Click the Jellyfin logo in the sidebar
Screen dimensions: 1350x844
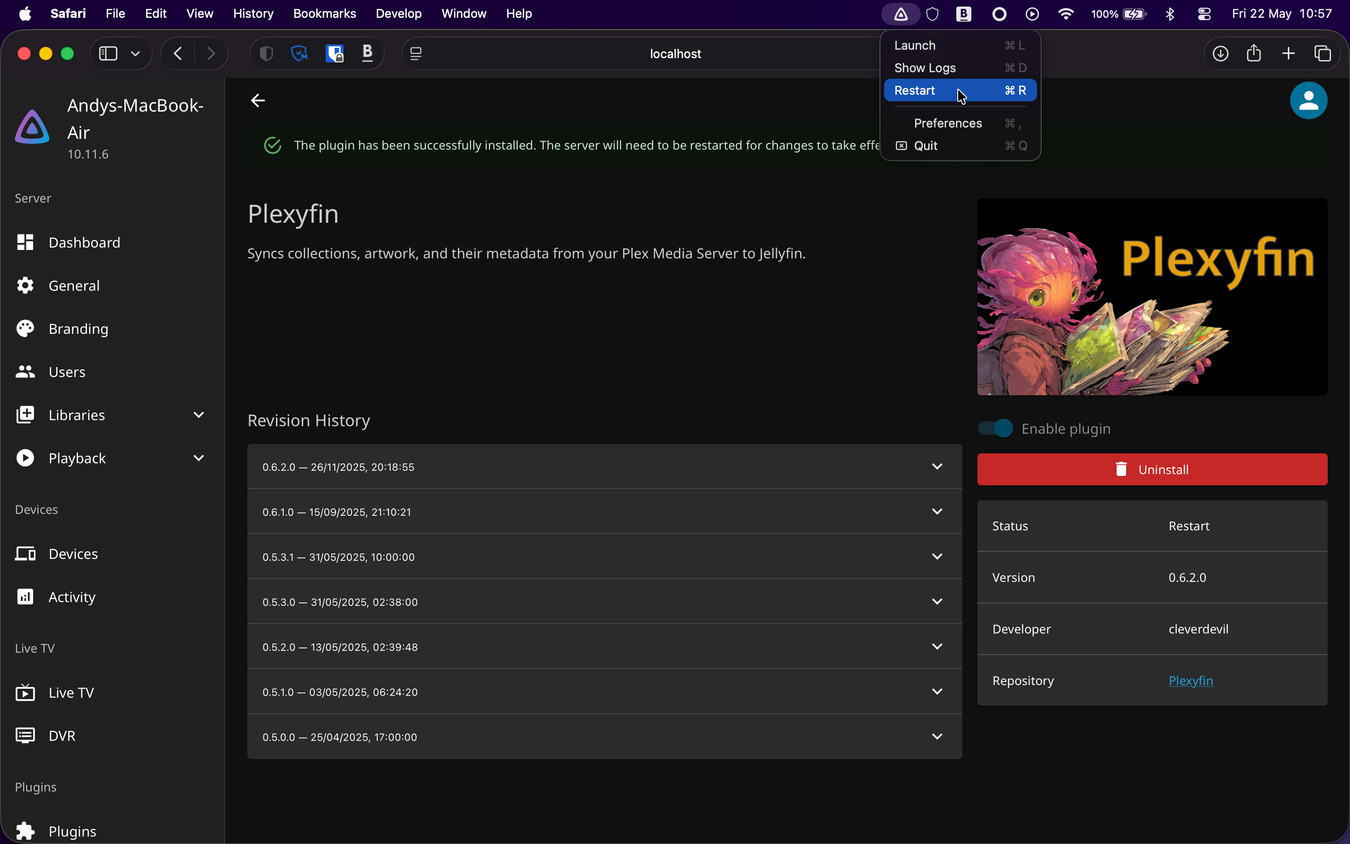tap(33, 128)
